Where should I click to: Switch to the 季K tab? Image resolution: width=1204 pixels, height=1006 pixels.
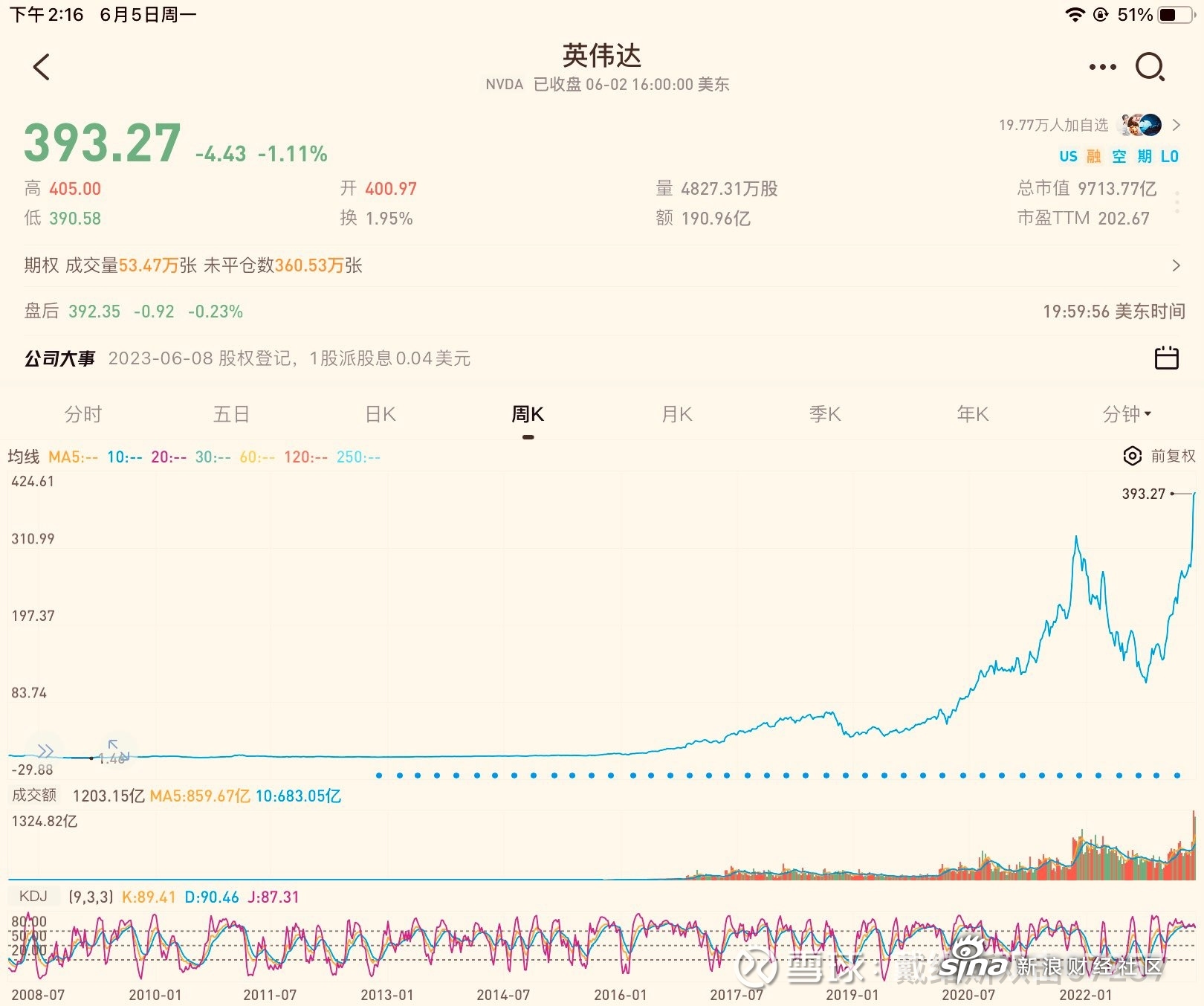click(x=825, y=414)
